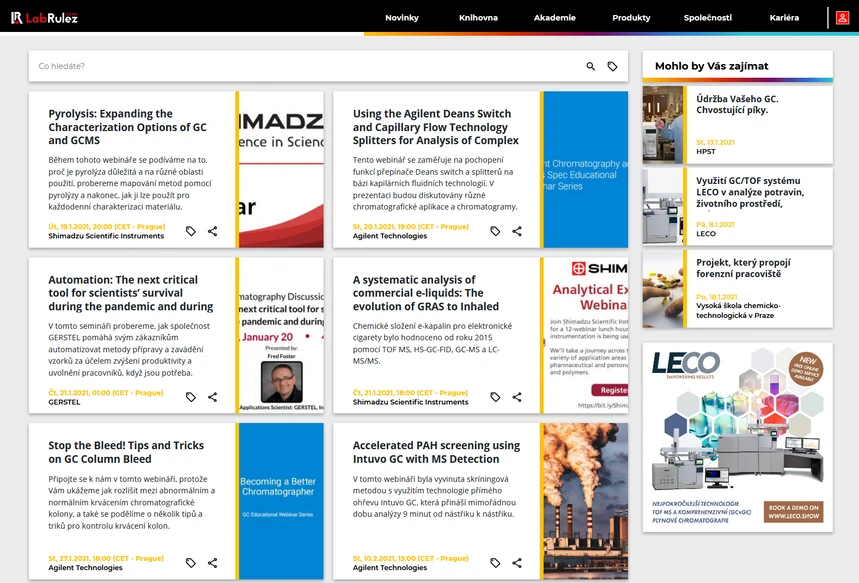Share the Accelerated PAH screening webinar
The width and height of the screenshot is (859, 583).
tap(517, 563)
